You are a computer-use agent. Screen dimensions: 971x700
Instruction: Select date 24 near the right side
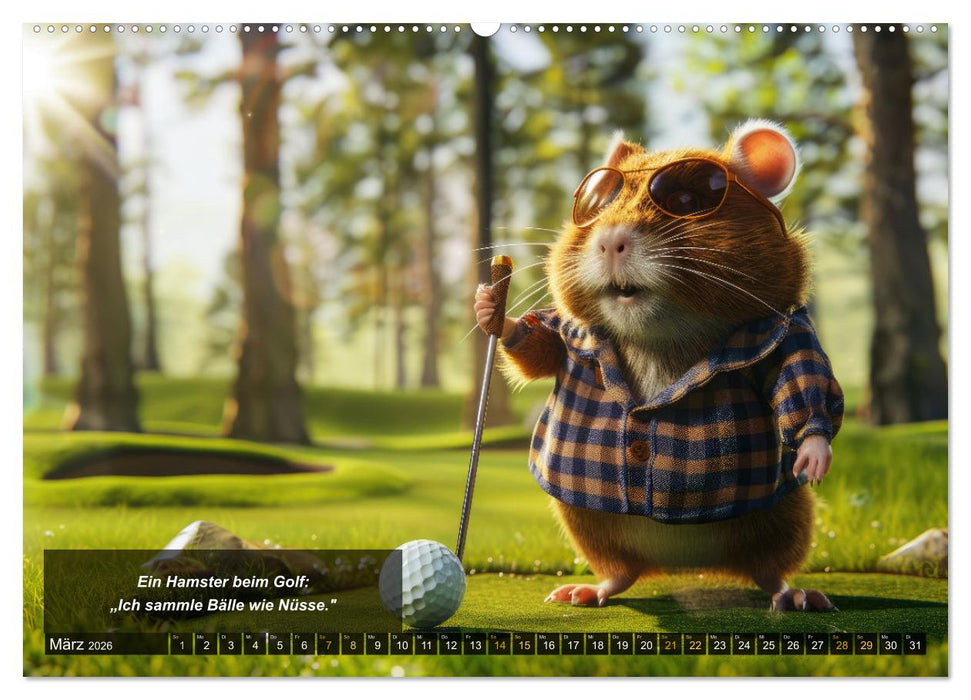click(x=742, y=645)
